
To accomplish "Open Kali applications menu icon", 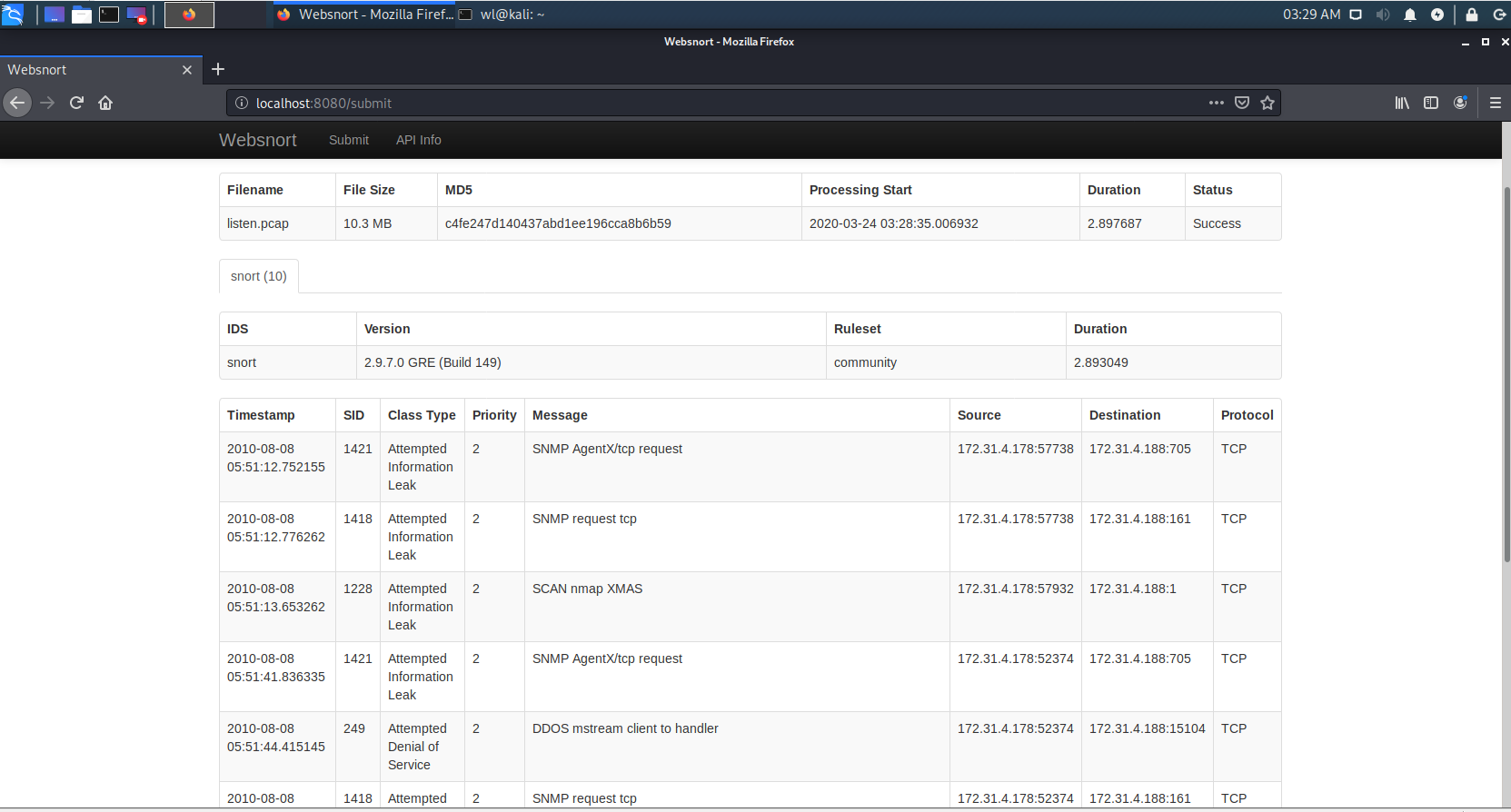I will tap(13, 15).
